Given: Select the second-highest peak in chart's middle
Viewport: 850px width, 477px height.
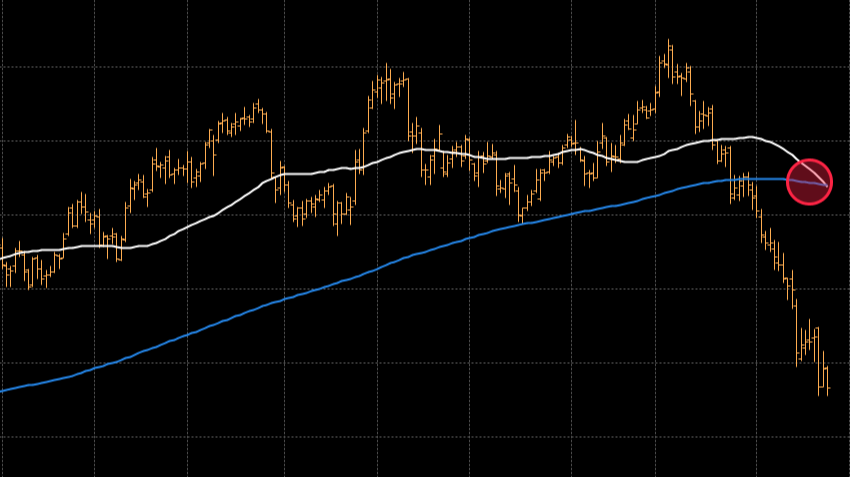Looking at the screenshot, I should coord(387,70).
